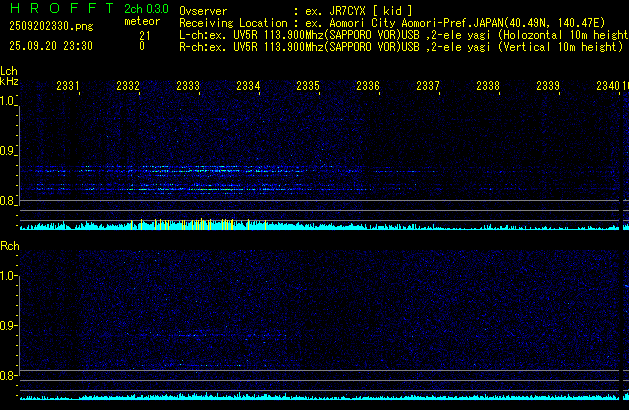Click the 2339 time marker
Image resolution: width=629 pixels, height=410 pixels.
click(x=548, y=87)
